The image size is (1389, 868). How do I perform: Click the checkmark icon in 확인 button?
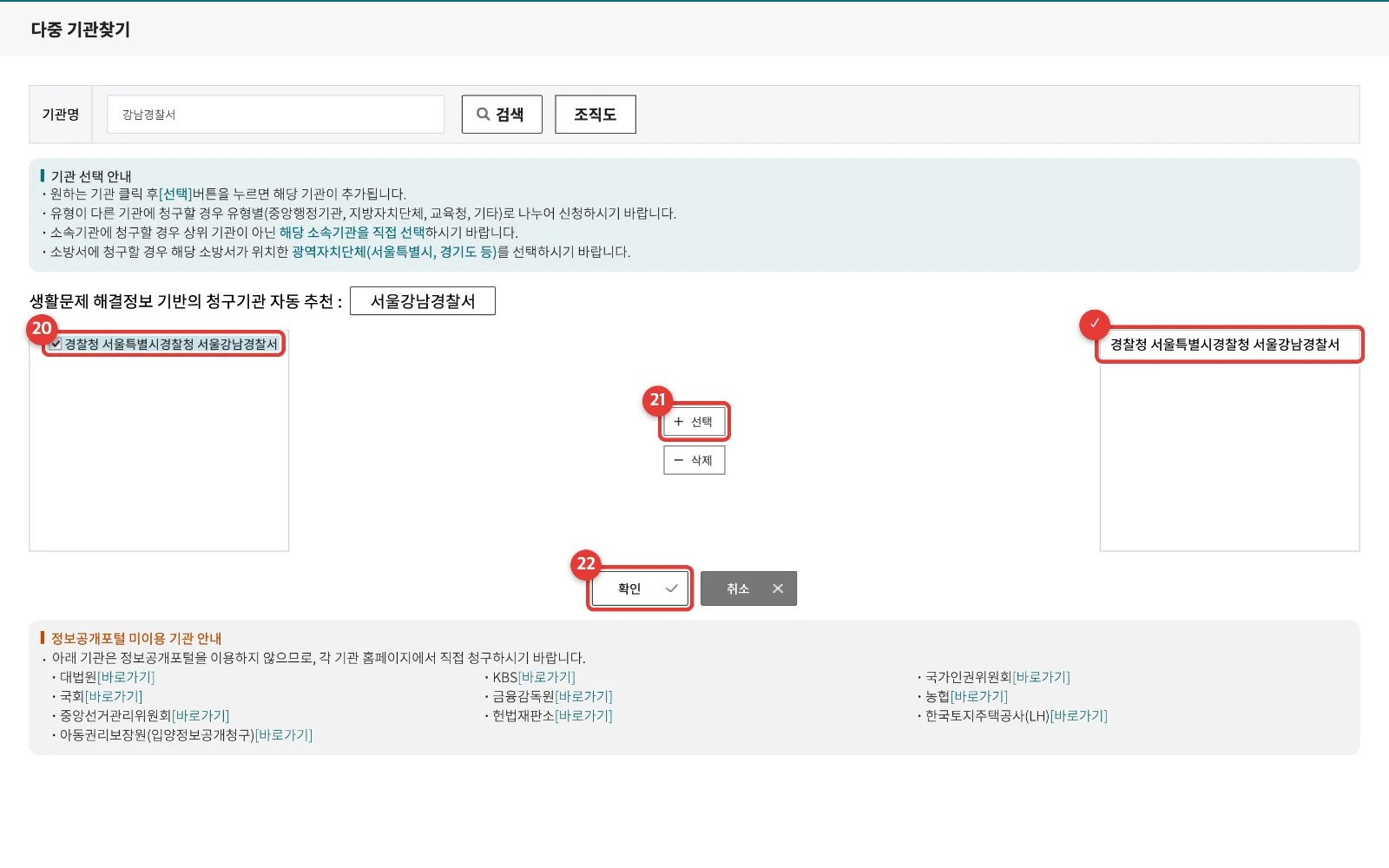click(x=671, y=589)
